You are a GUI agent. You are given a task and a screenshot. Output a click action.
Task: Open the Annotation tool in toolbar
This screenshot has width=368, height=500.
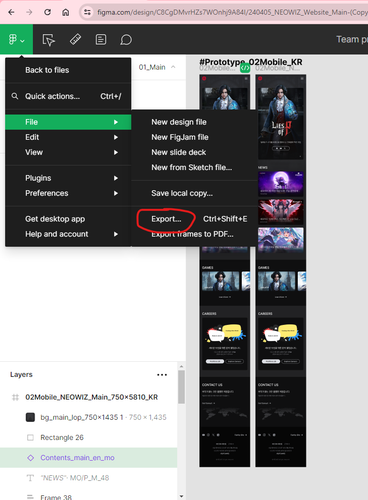pyautogui.click(x=101, y=39)
